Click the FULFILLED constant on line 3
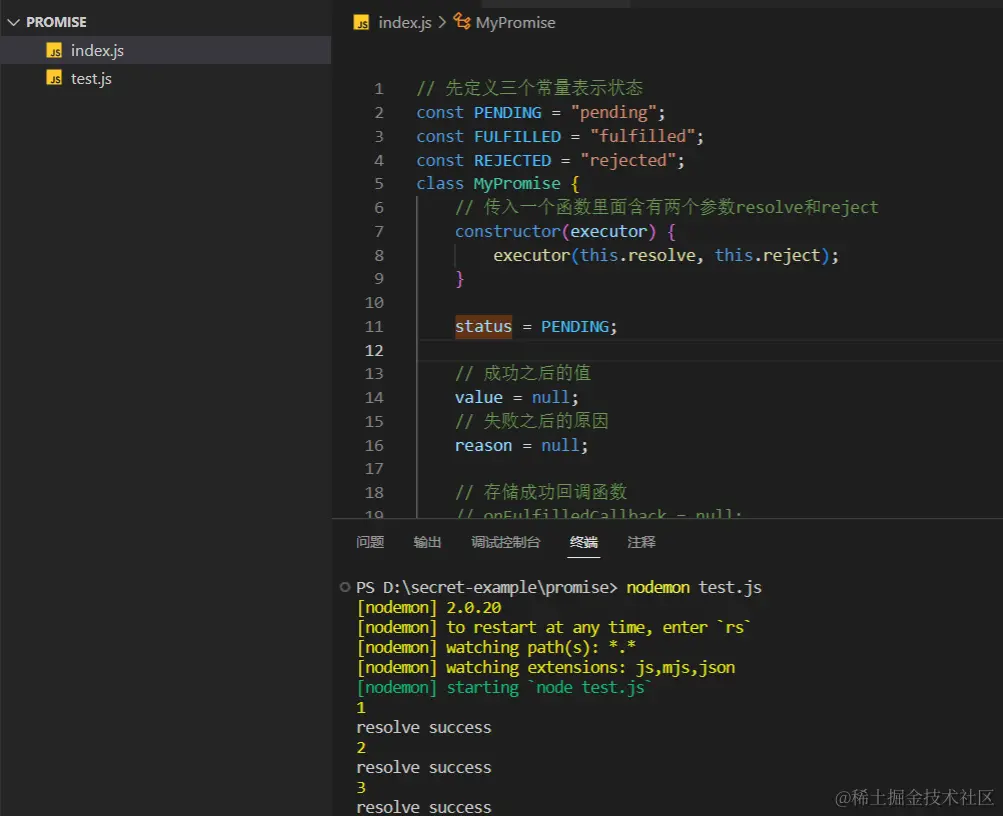The height and width of the screenshot is (816, 1003). [517, 136]
